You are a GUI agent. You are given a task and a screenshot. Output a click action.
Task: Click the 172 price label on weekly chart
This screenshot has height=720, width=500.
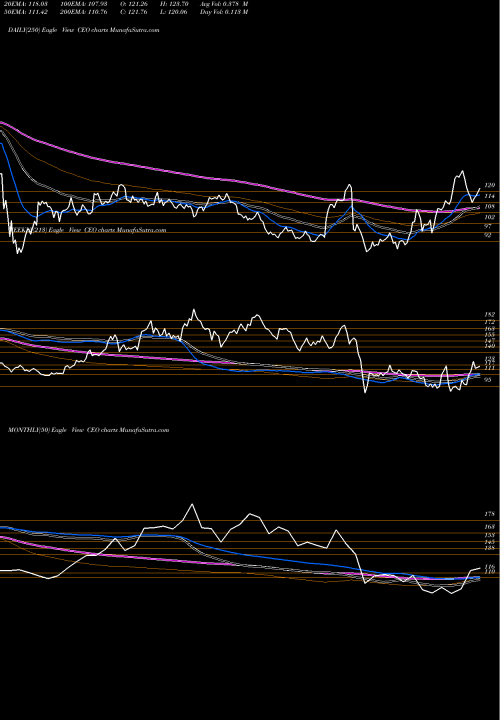[490, 322]
